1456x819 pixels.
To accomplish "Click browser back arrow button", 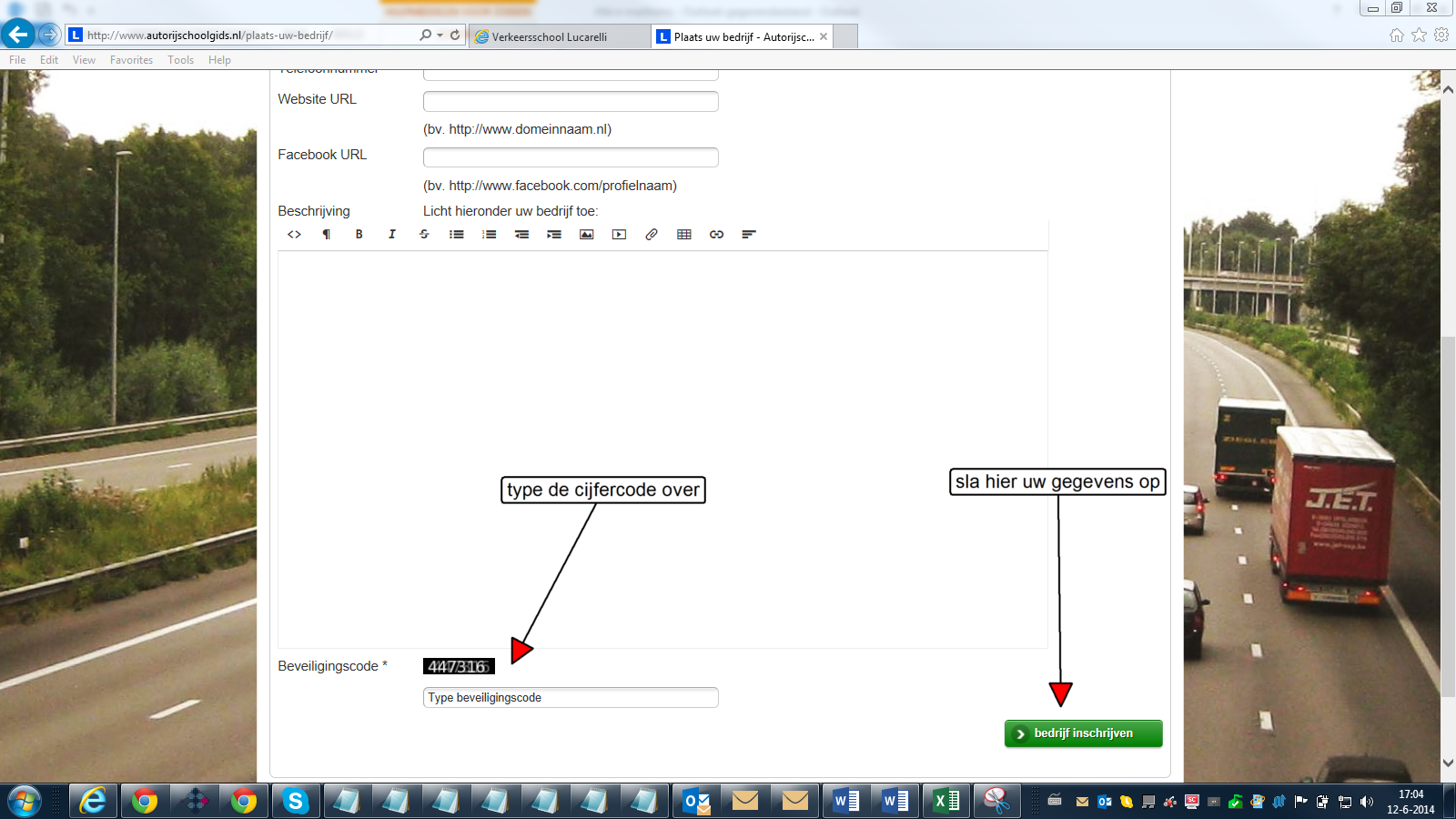I will (x=18, y=35).
